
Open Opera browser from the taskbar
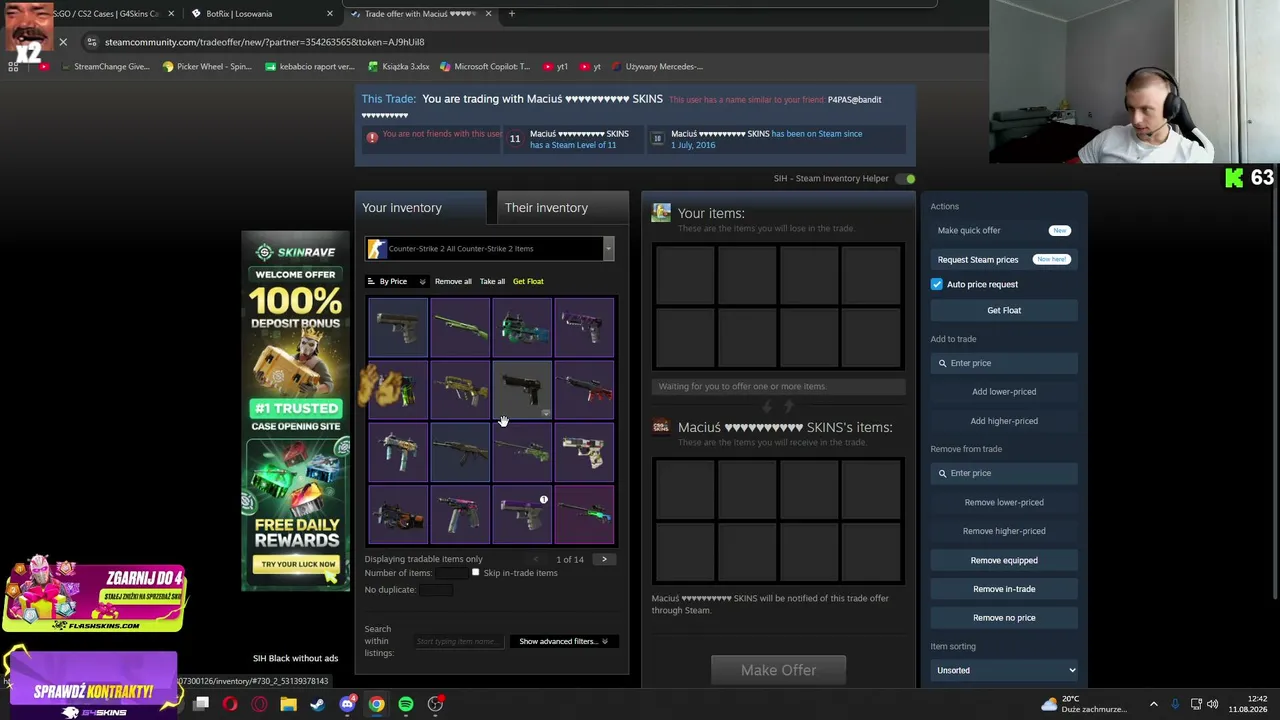pos(230,704)
